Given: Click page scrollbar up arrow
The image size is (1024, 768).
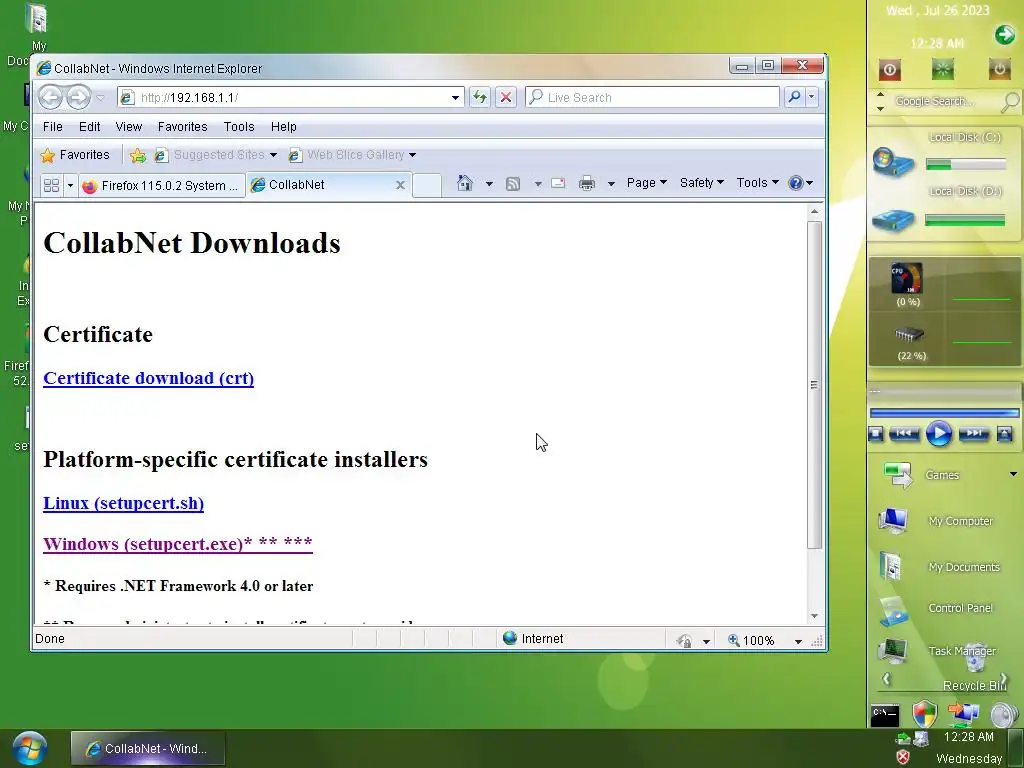Looking at the screenshot, I should pyautogui.click(x=814, y=212).
